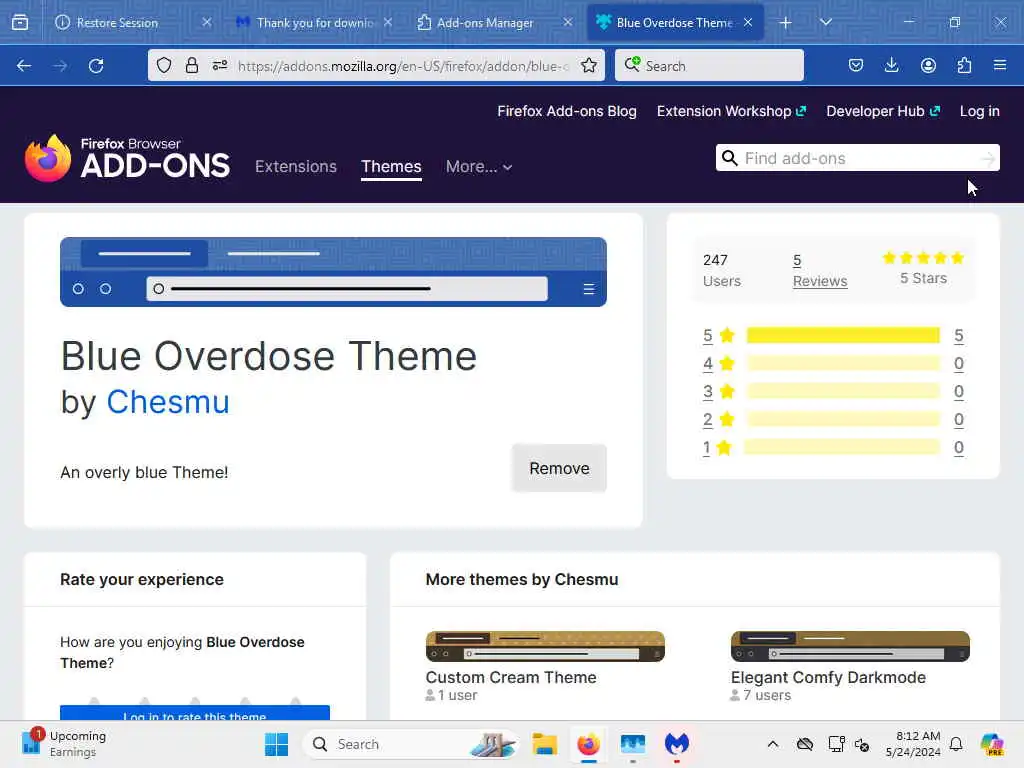
Task: Launch File Explorer from the taskbar
Action: 544,744
